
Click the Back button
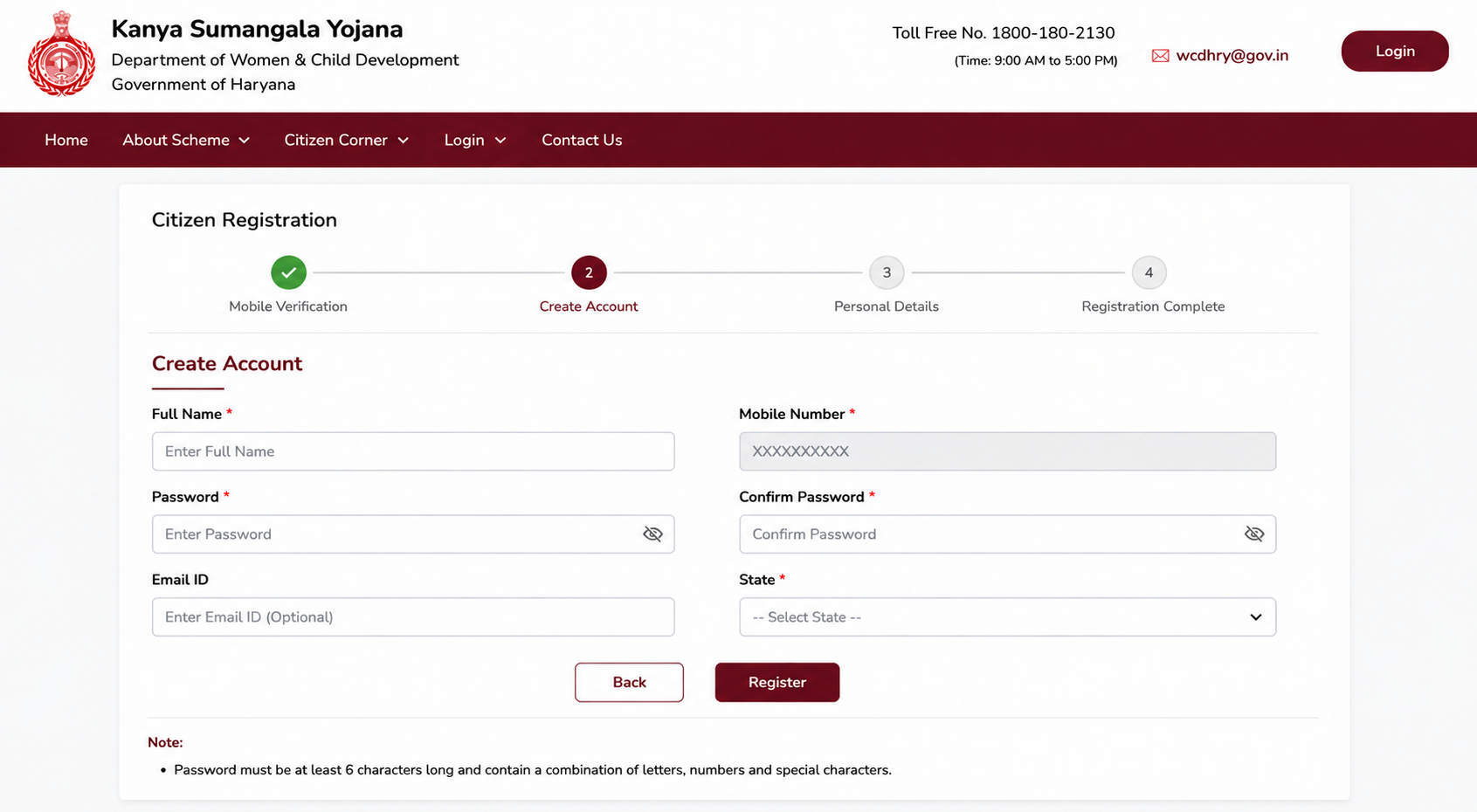(629, 682)
